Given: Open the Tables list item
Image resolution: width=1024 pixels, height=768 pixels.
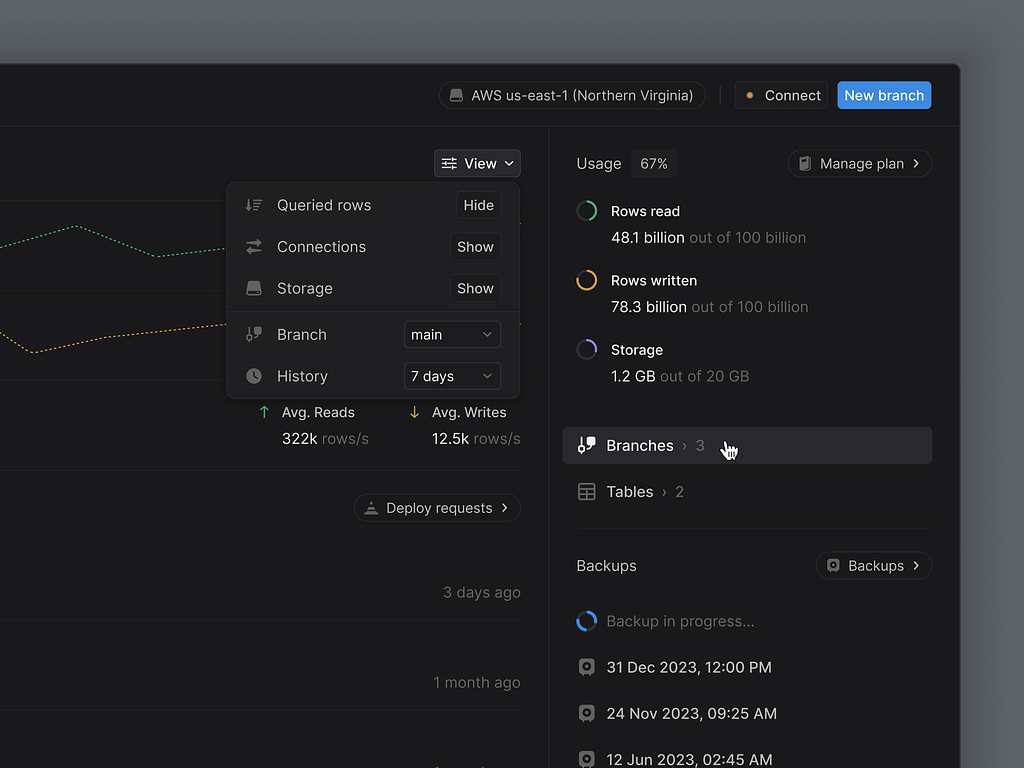Looking at the screenshot, I should (631, 492).
